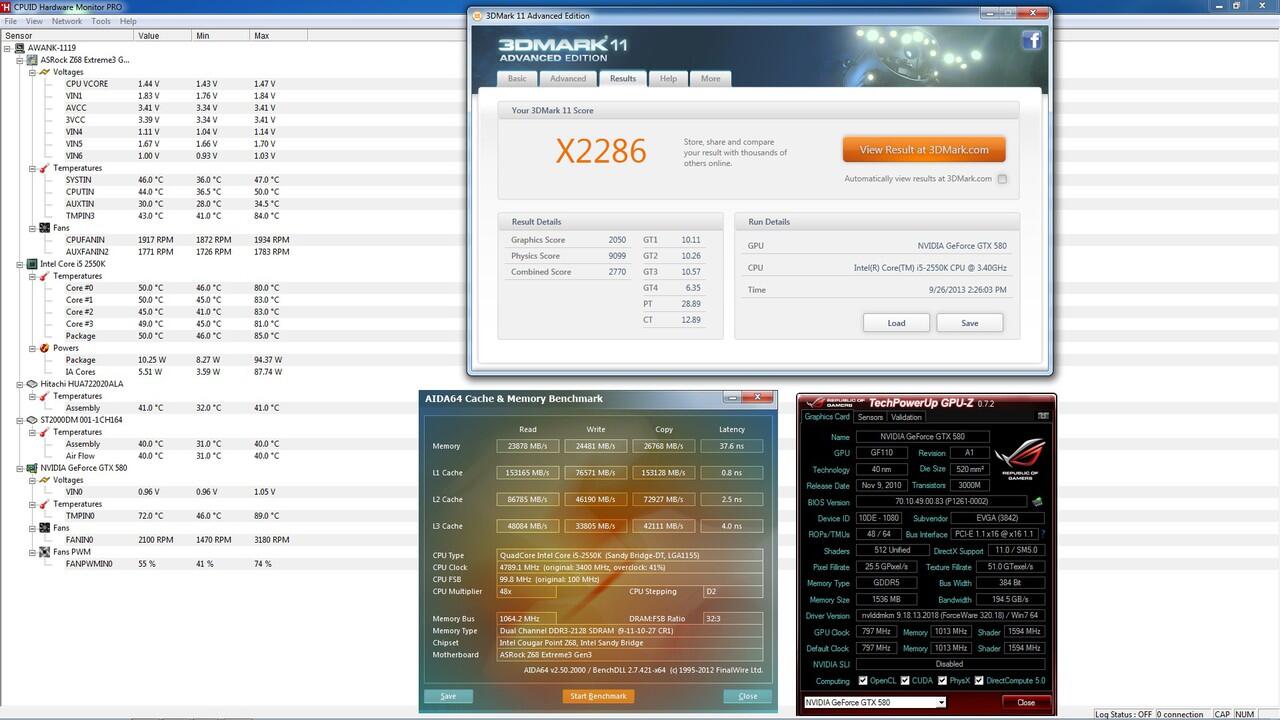Switch to the Sensors tab in GPU-Z
Screen dimensions: 1280x720
tap(871, 417)
